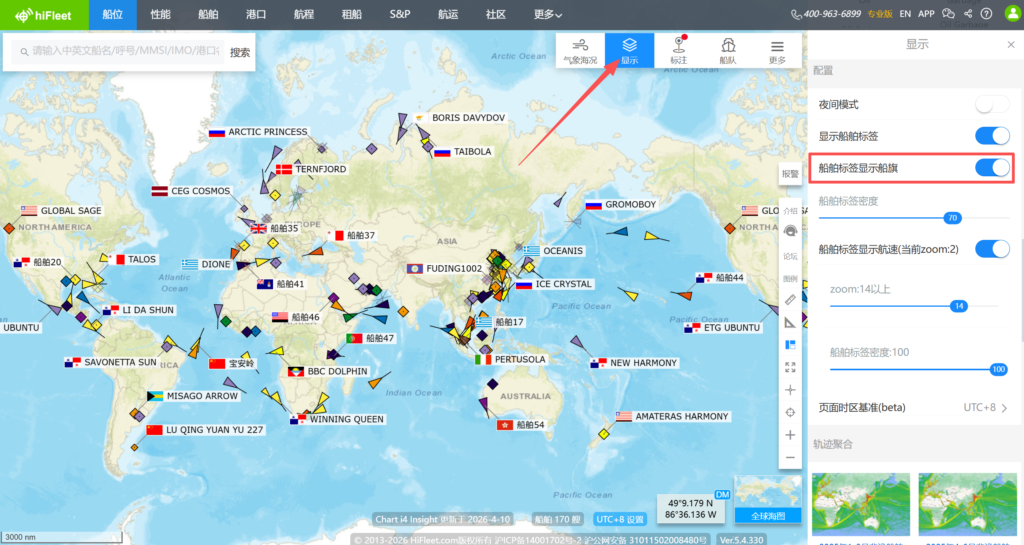Click the 搜索 search button
This screenshot has height=545, width=1024.
tap(240, 52)
